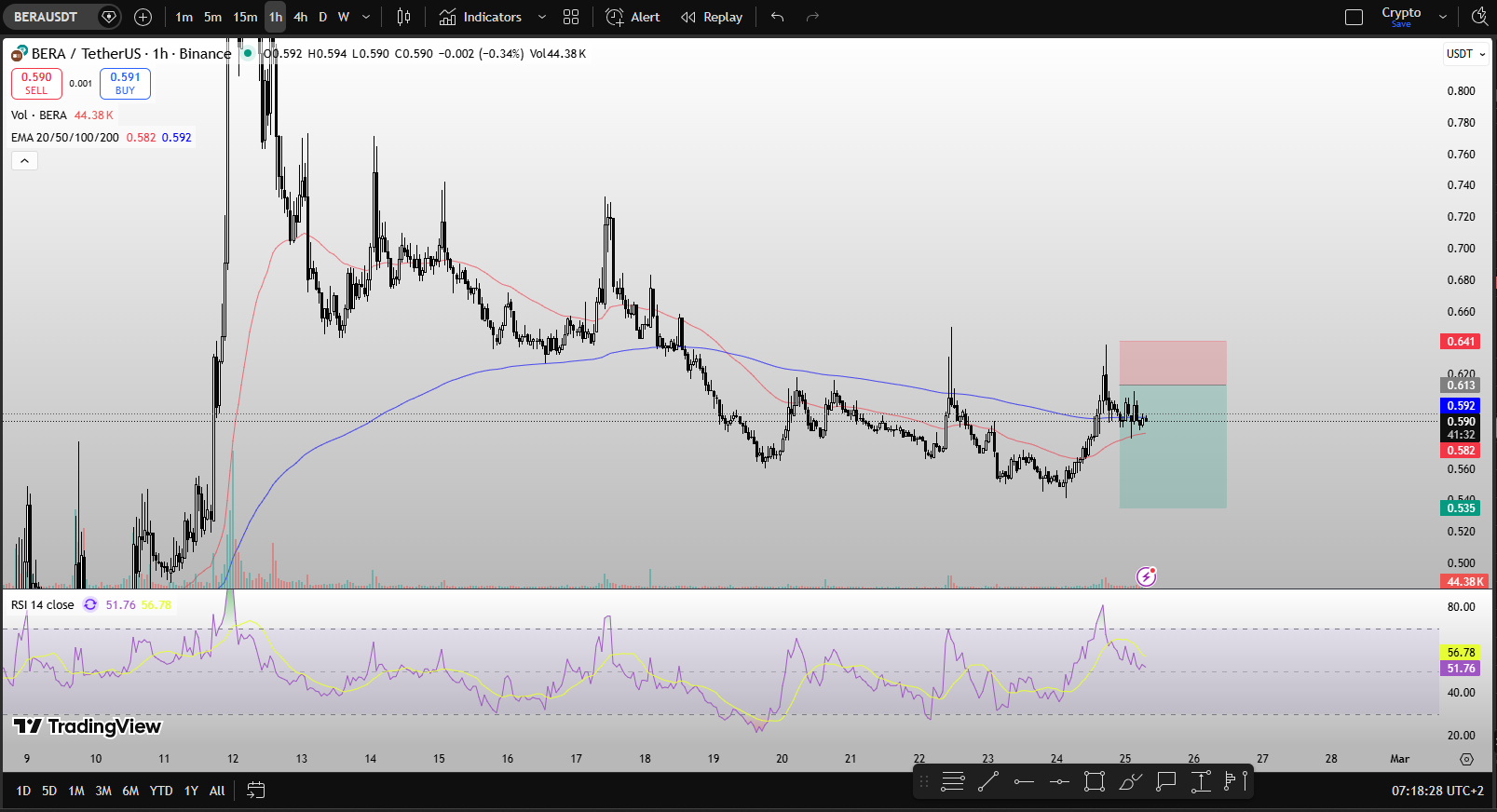Collapse the indicator legend with chevron
Viewport: 1497px width, 812px height.
(24, 161)
